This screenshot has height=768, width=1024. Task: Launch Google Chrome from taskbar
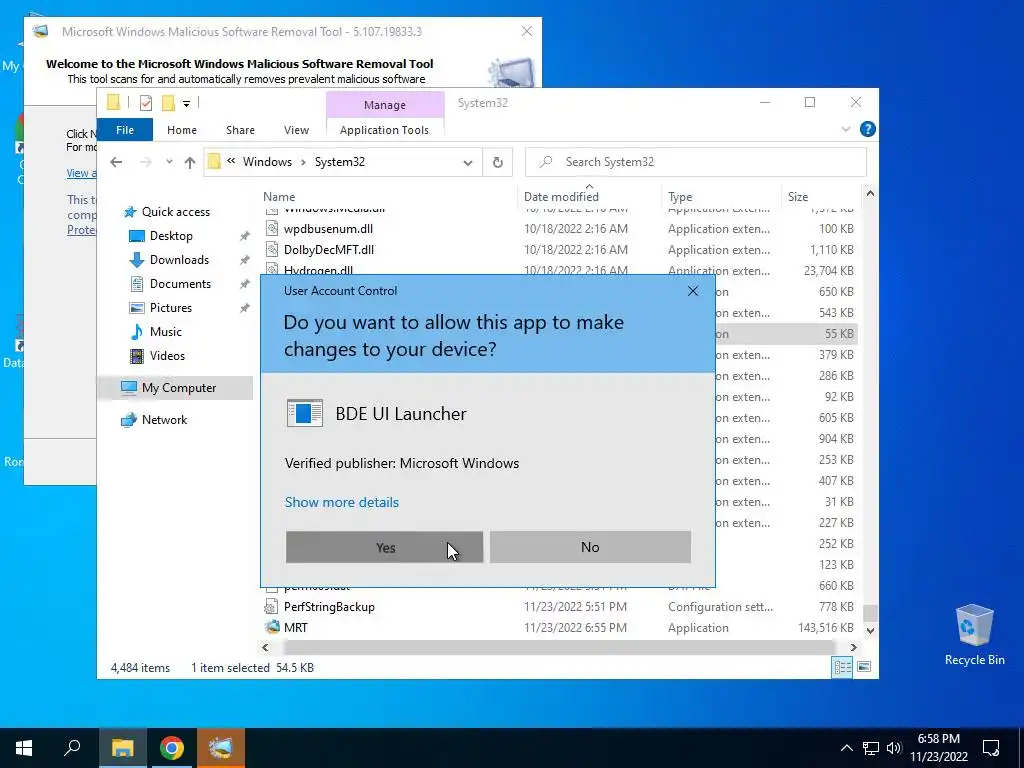coord(172,748)
